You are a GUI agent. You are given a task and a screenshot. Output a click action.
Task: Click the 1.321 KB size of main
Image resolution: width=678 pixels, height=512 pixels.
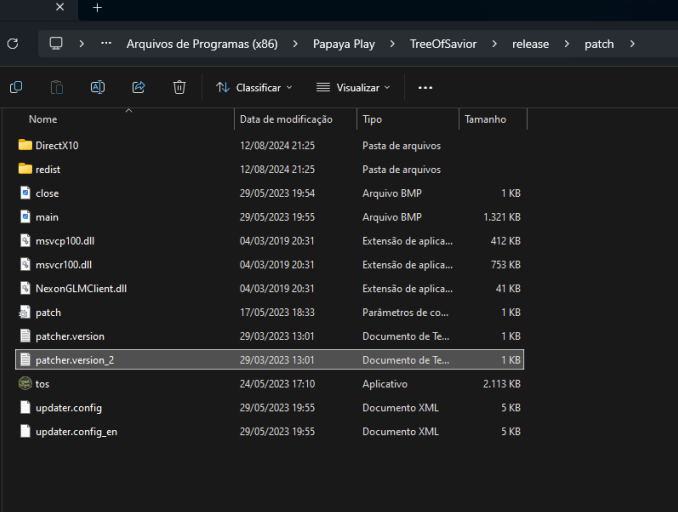pyautogui.click(x=502, y=217)
